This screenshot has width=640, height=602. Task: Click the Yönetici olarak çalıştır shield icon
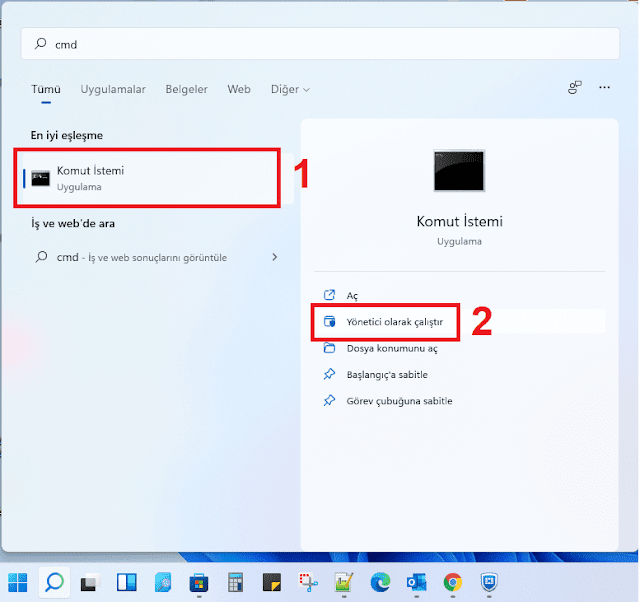click(x=329, y=322)
